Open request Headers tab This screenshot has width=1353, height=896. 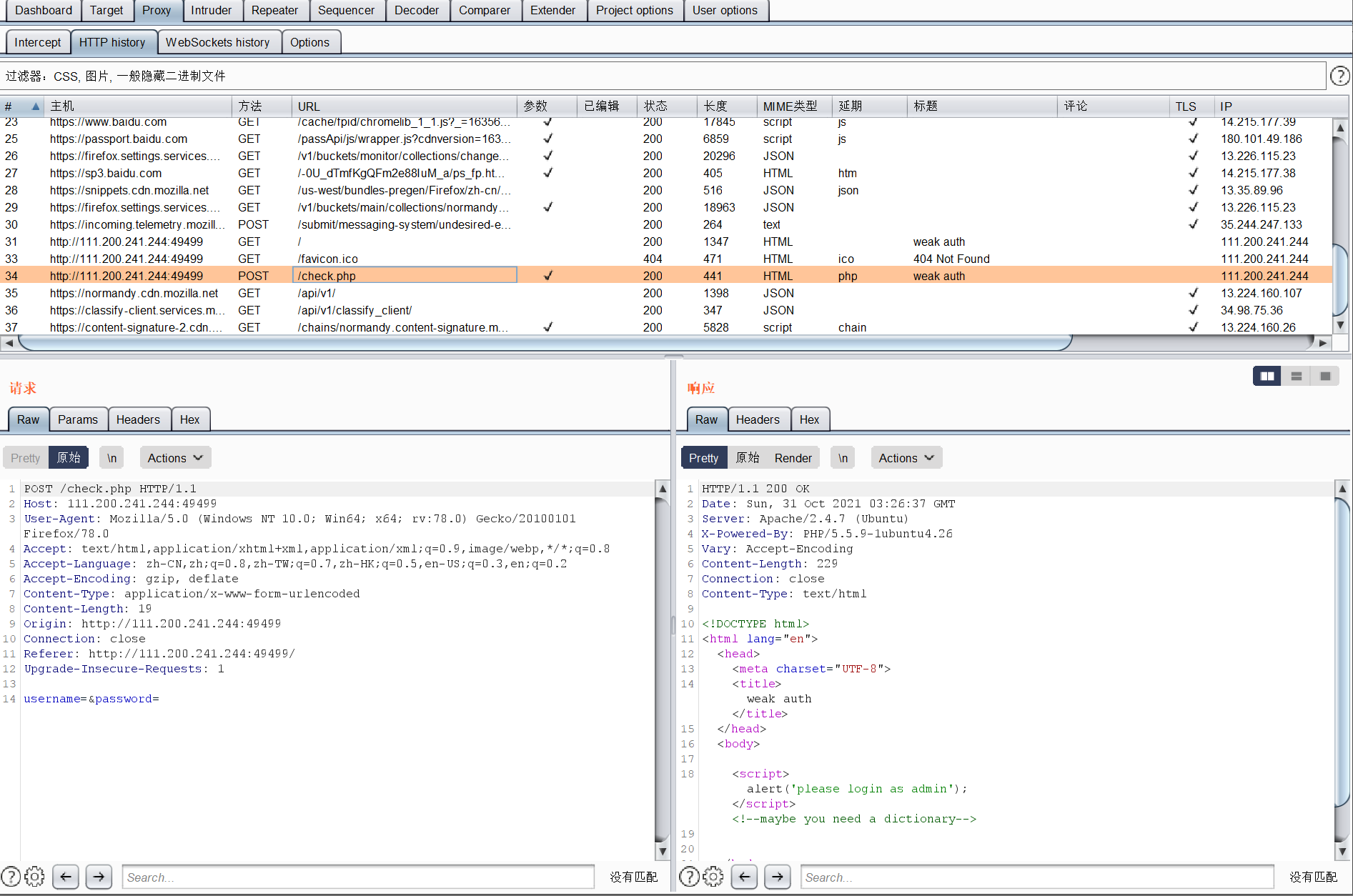138,419
